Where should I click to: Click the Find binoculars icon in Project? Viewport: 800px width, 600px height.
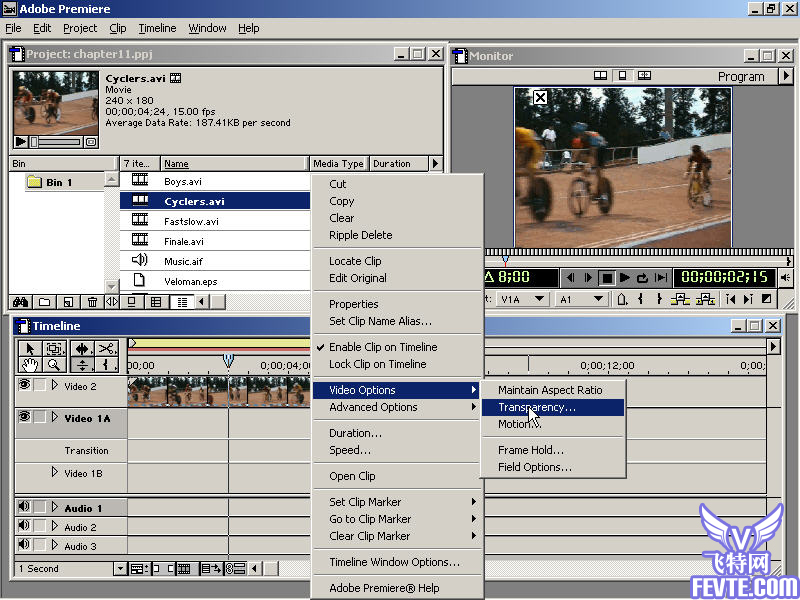(19, 301)
